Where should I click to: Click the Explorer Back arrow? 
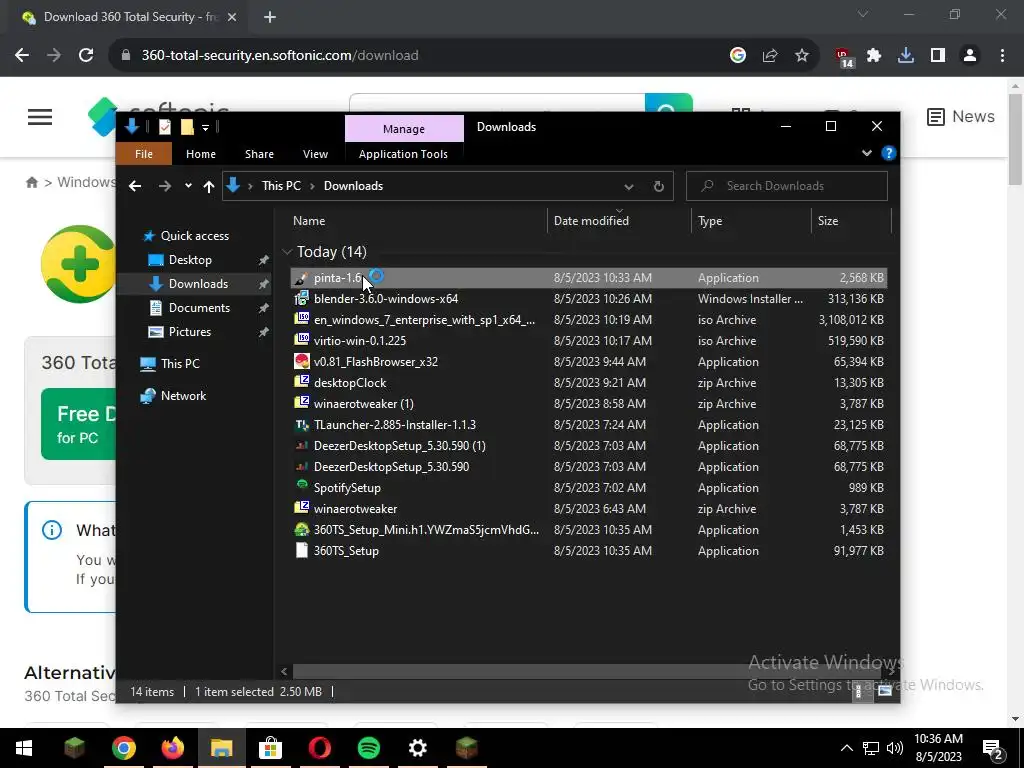[x=135, y=186]
